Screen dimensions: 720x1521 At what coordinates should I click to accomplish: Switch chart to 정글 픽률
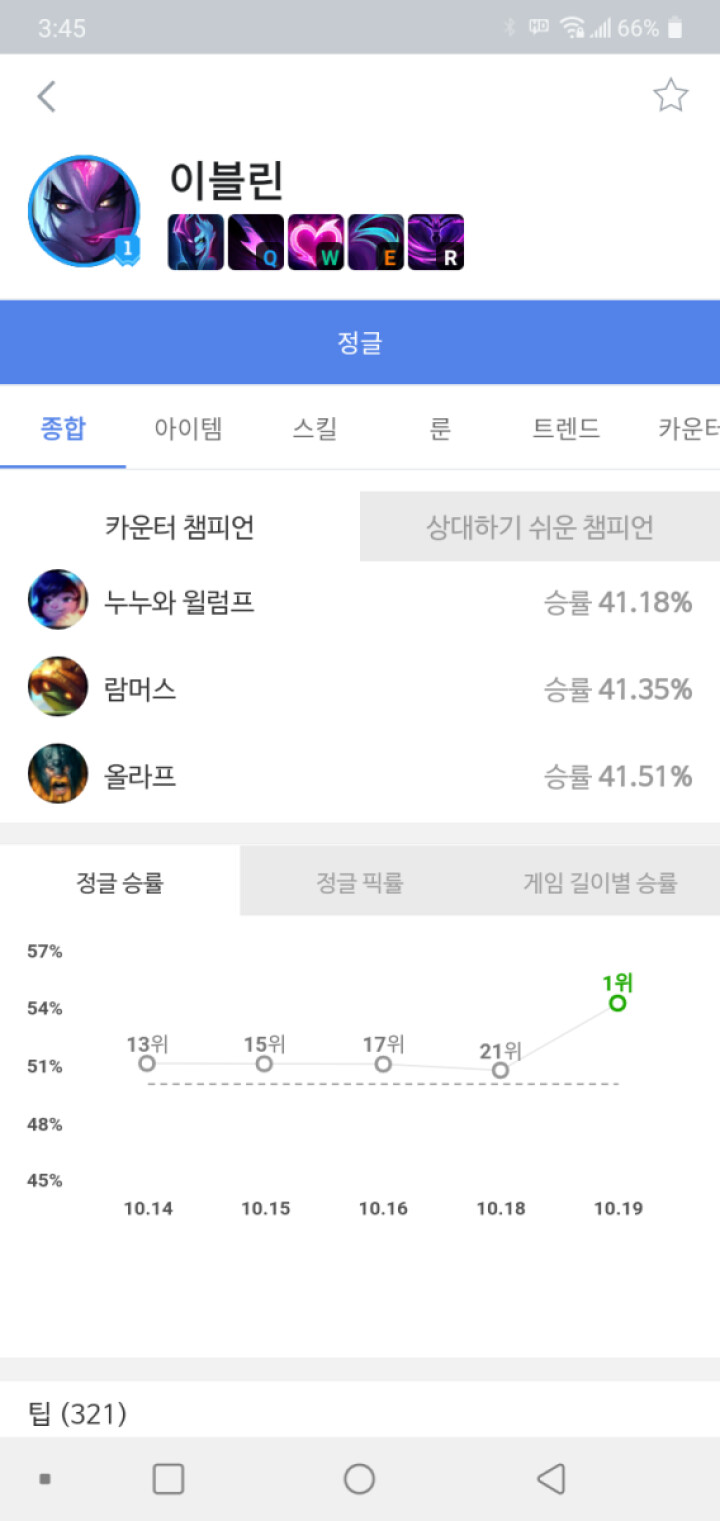[360, 882]
